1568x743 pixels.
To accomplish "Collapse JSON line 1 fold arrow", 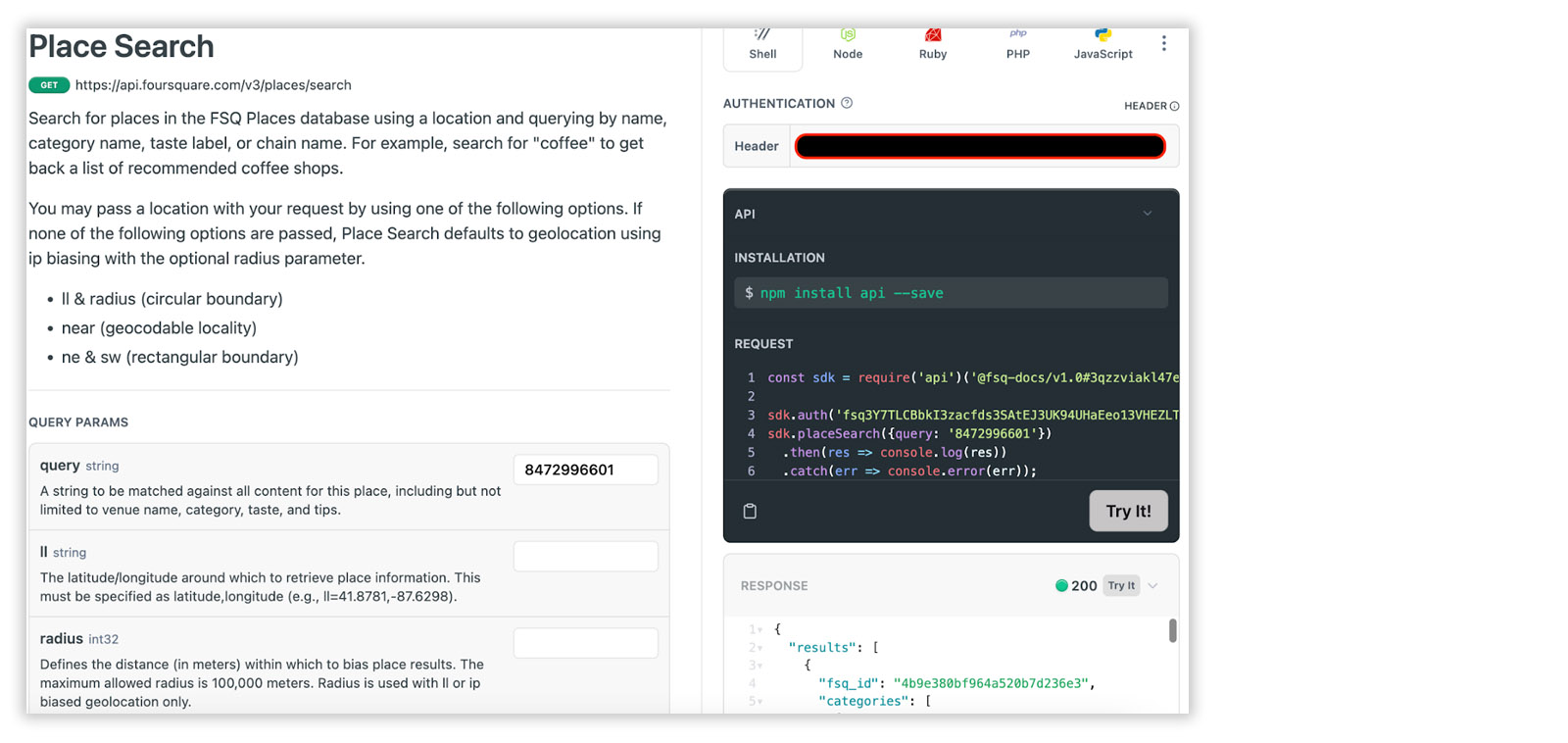I will pos(759,630).
